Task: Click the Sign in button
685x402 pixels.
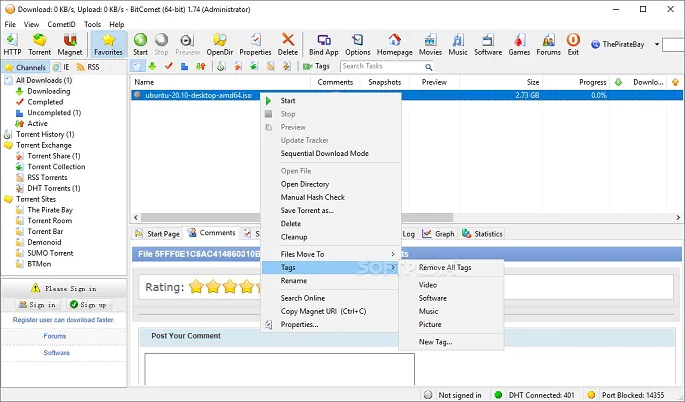Action: click(x=37, y=305)
